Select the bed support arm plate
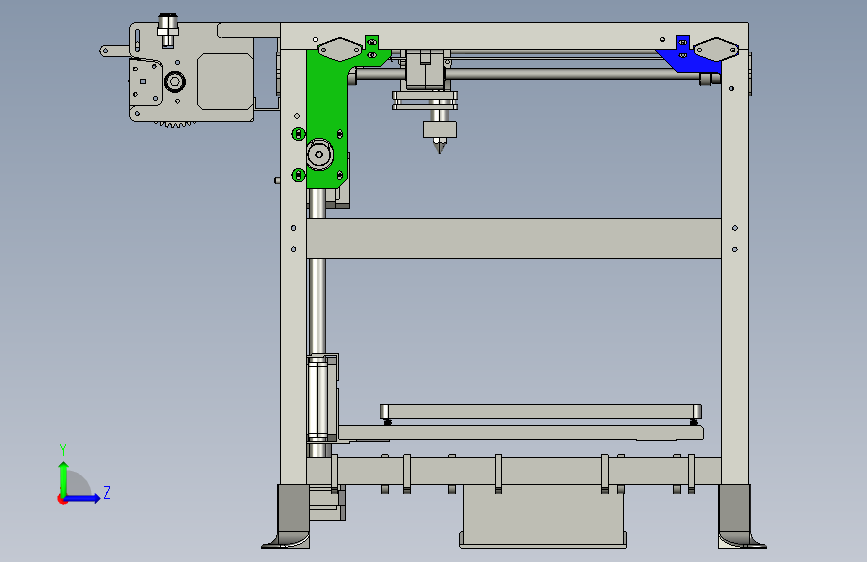This screenshot has height=562, width=867. coord(520,433)
